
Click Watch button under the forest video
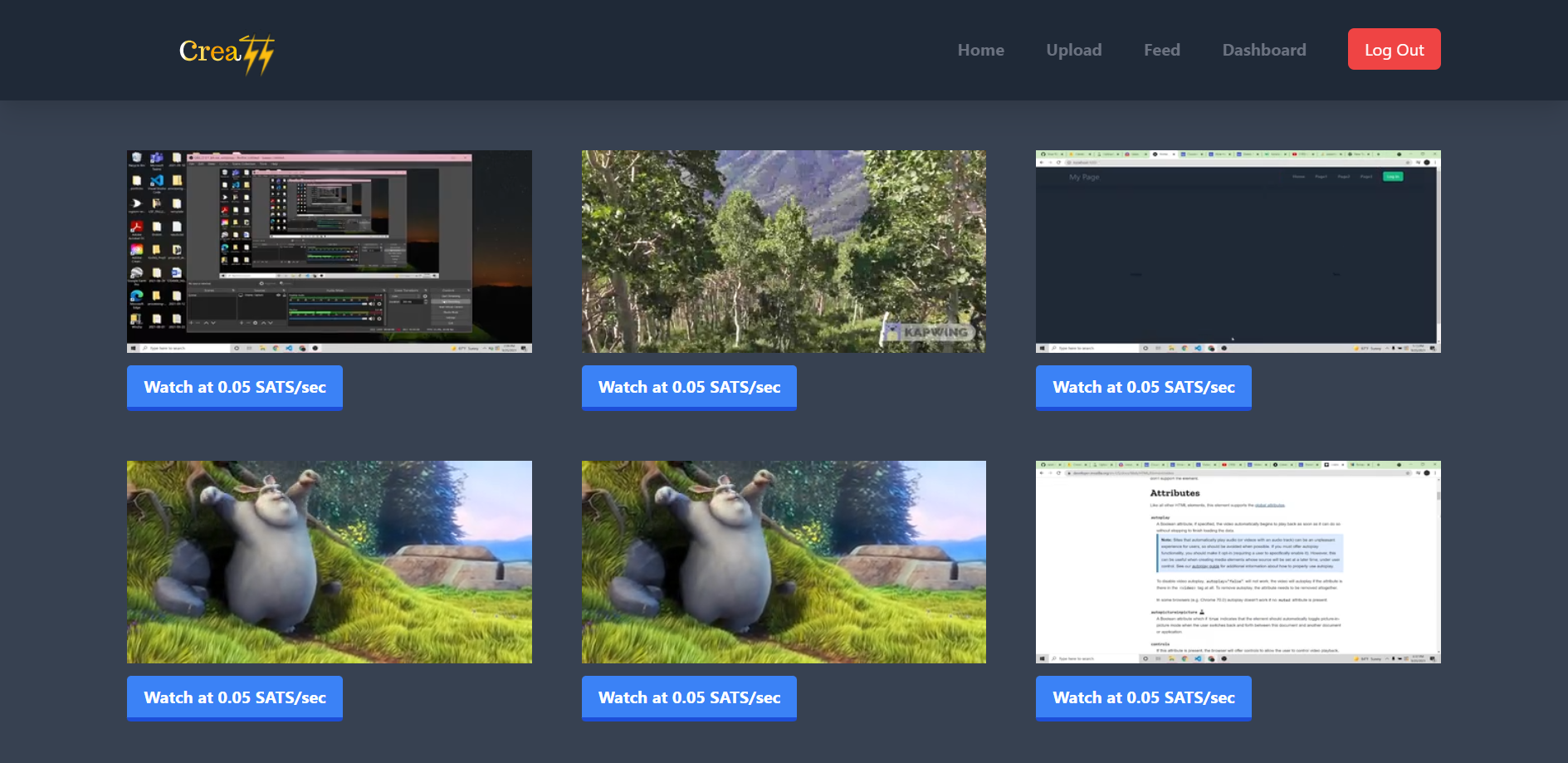[689, 388]
